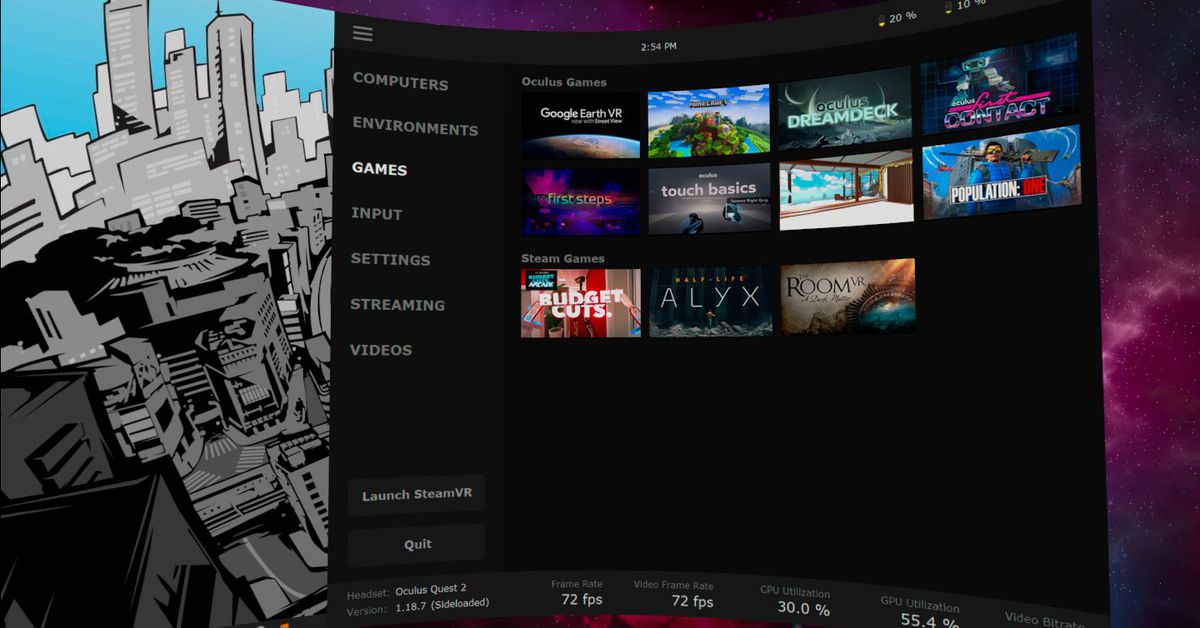
Task: Click the battery icon beside 20 %
Action: point(880,20)
